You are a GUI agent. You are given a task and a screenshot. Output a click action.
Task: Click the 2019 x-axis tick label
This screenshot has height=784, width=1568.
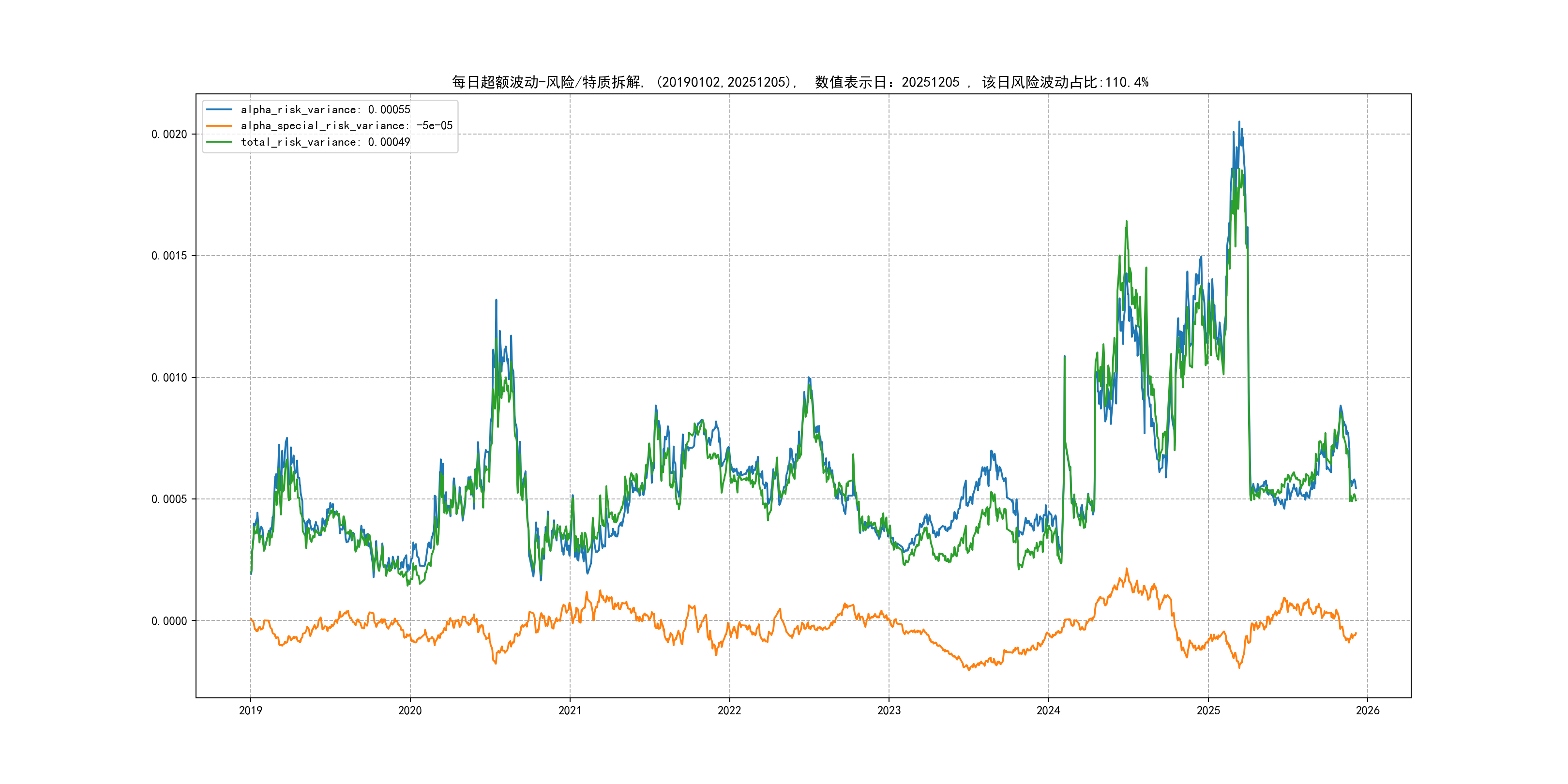pos(250,710)
